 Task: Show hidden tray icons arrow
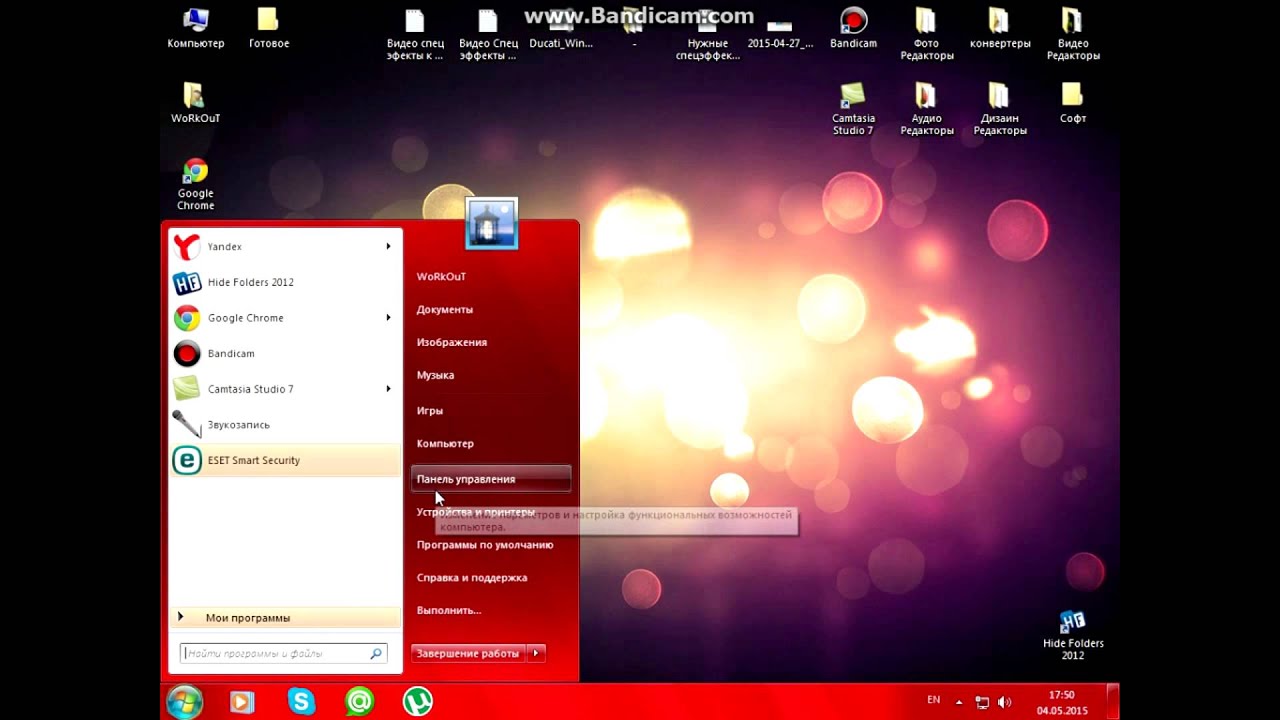click(x=959, y=702)
